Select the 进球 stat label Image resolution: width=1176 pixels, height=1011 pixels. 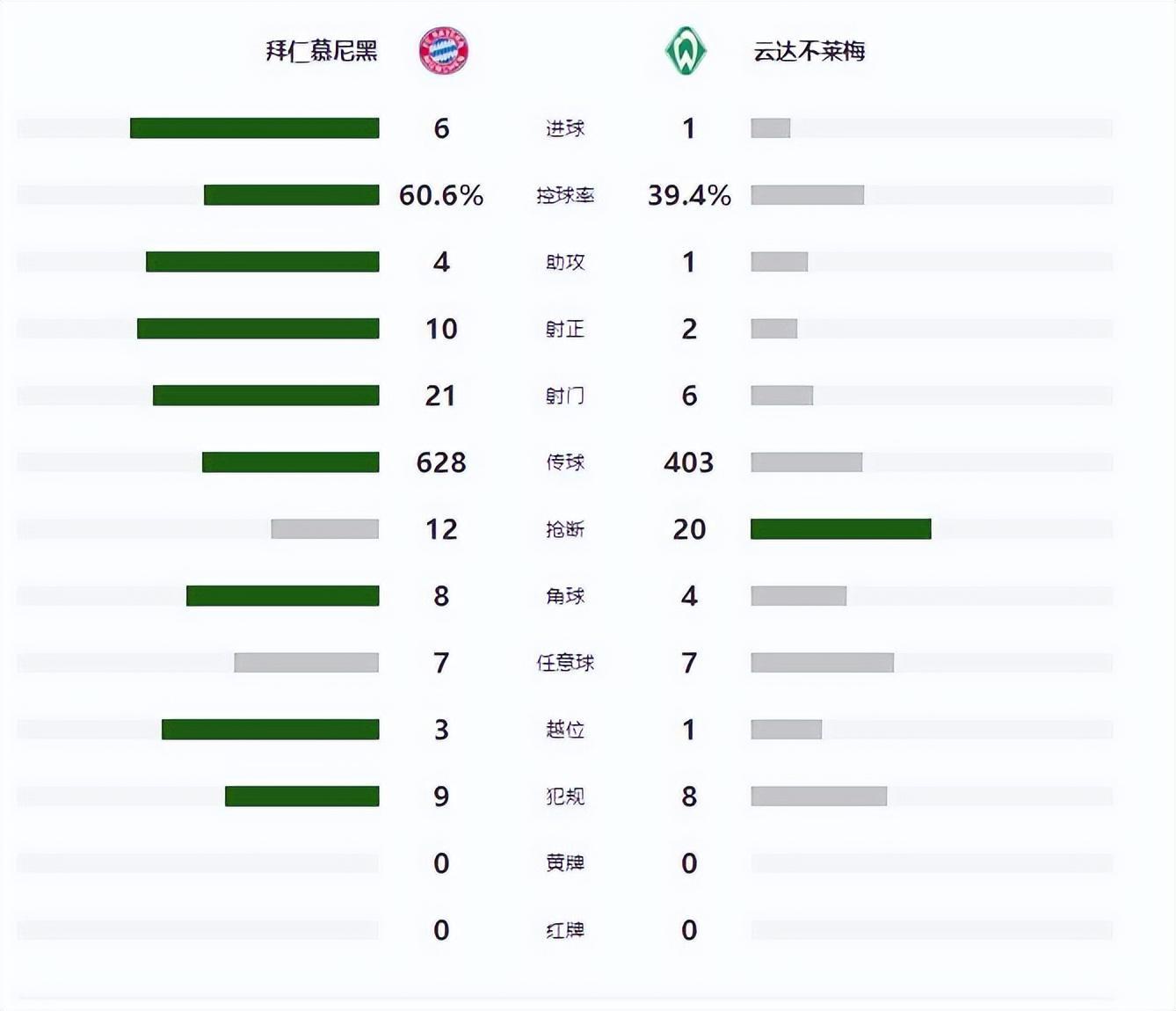tap(565, 128)
